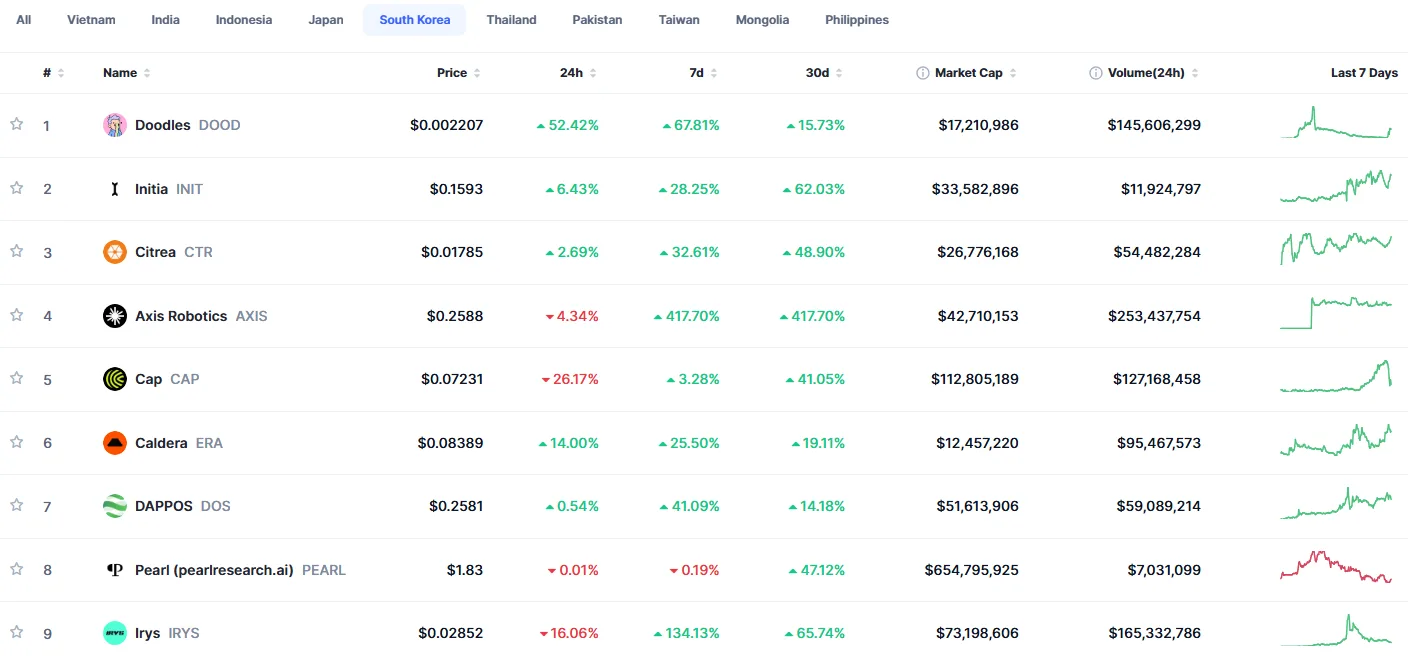1408x660 pixels.
Task: Add Caldera to watchlist with star
Action: point(16,441)
